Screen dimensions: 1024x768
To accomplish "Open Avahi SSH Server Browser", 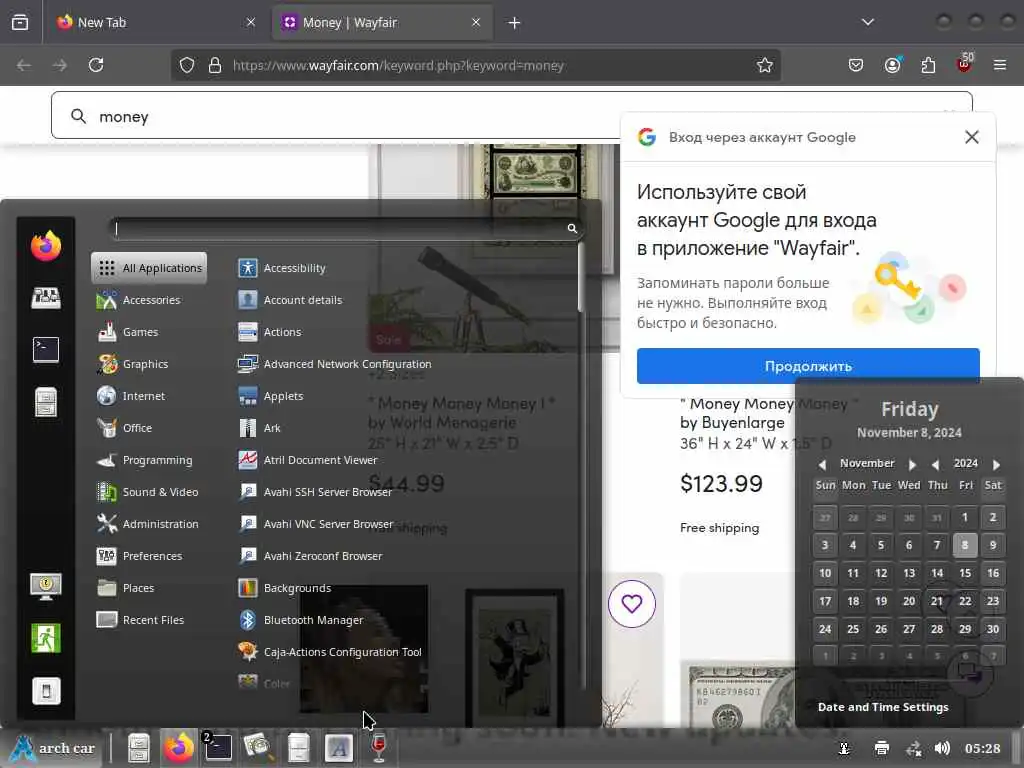I will pyautogui.click(x=315, y=492).
